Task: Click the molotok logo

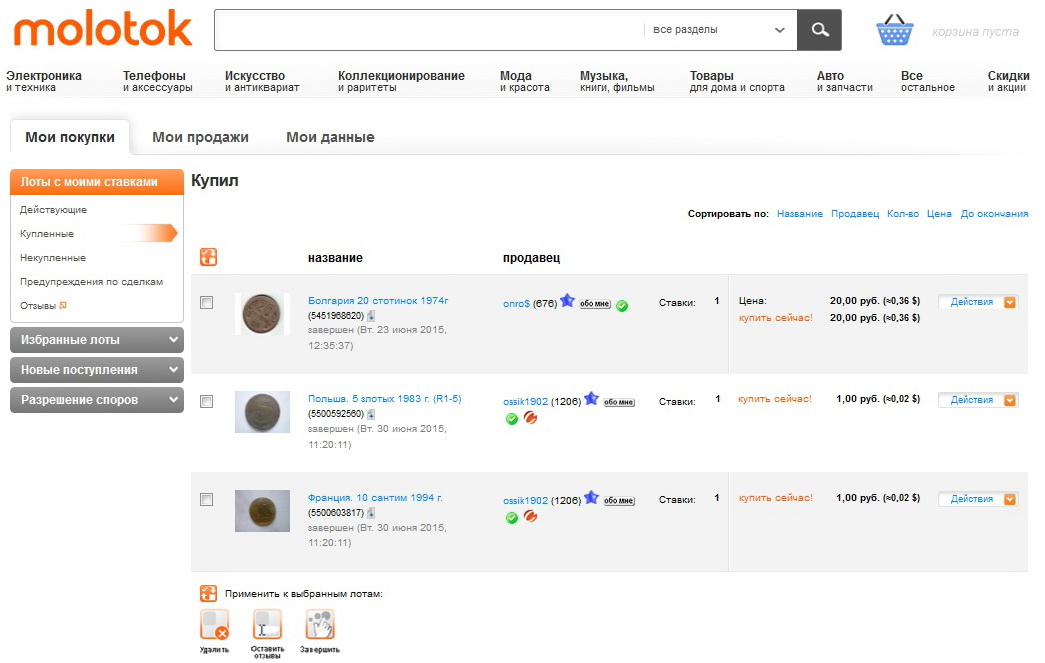Action: click(x=103, y=29)
